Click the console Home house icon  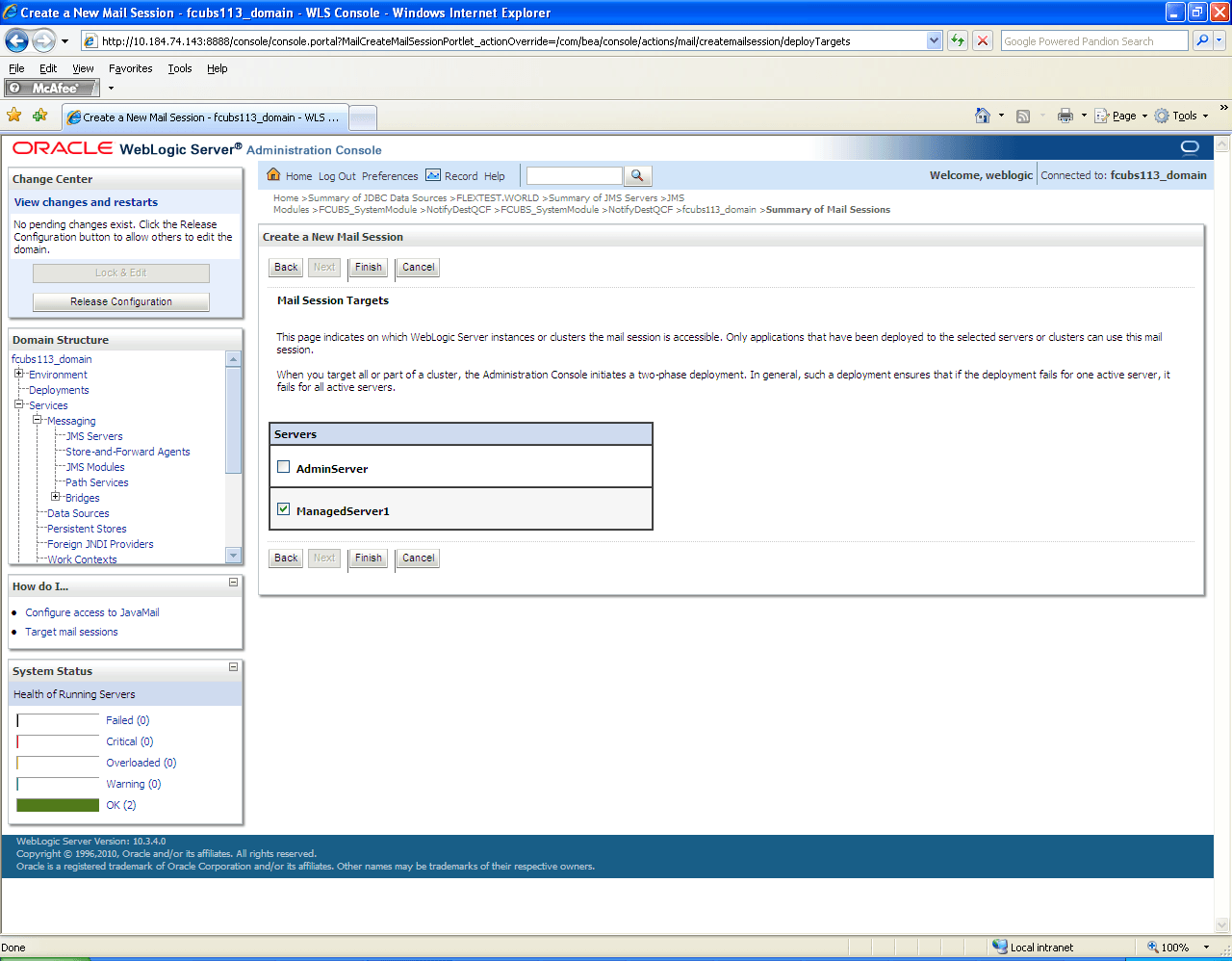tap(273, 175)
